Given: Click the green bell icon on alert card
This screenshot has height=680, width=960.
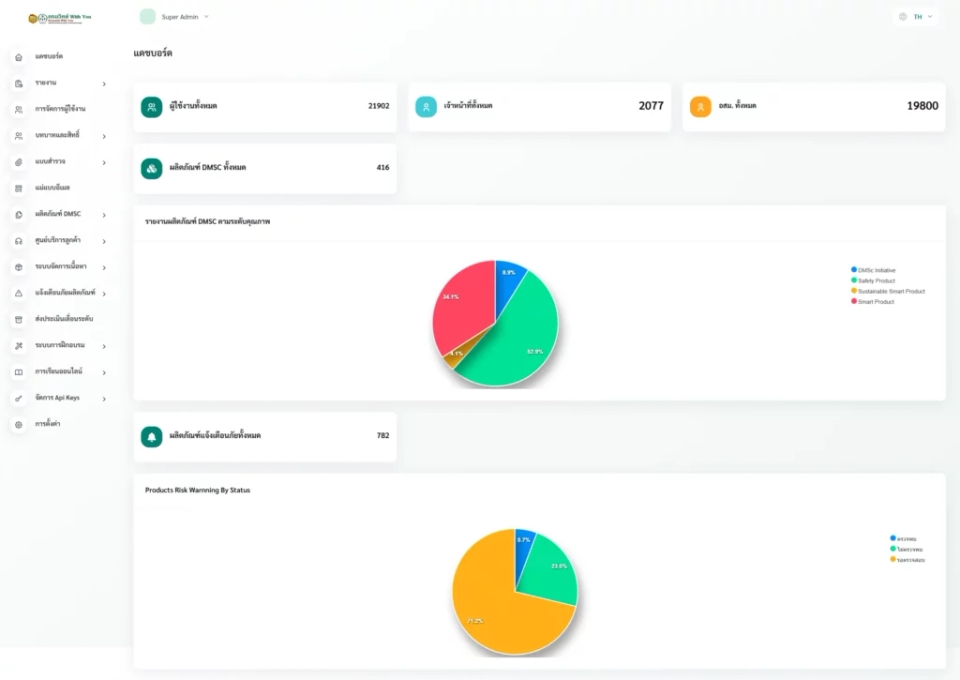Looking at the screenshot, I should tap(151, 436).
